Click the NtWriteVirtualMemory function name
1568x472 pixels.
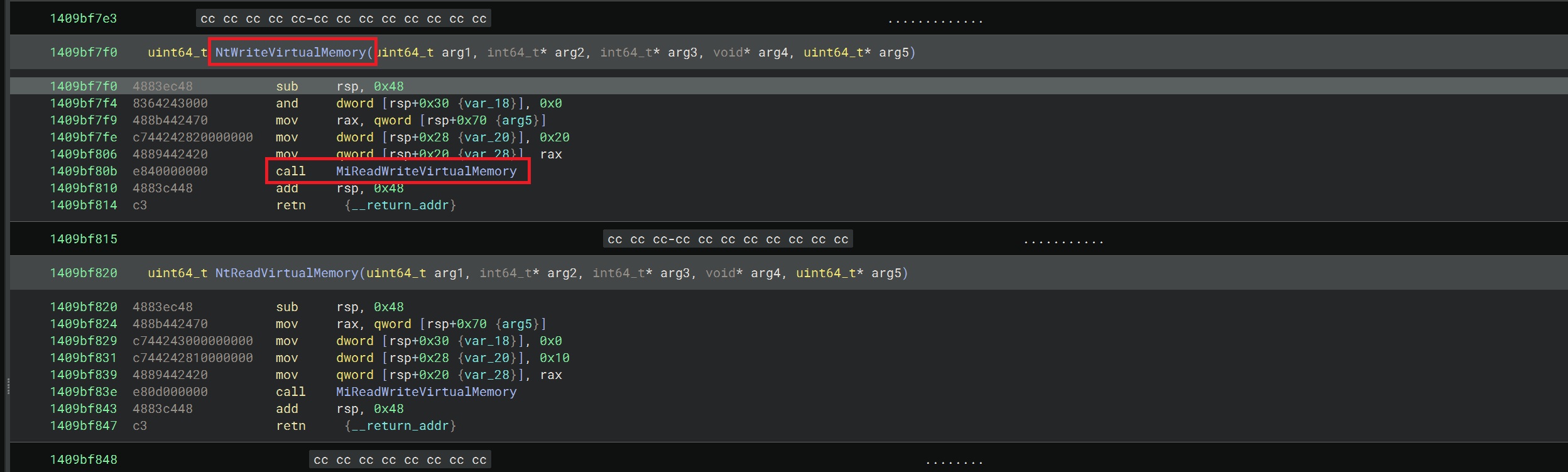coord(291,52)
